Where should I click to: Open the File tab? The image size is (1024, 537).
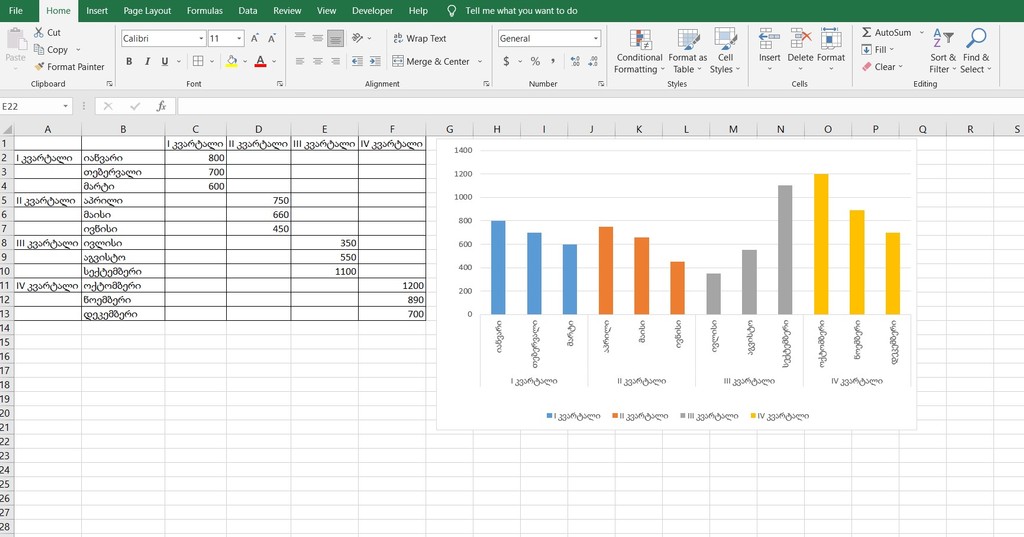point(16,10)
